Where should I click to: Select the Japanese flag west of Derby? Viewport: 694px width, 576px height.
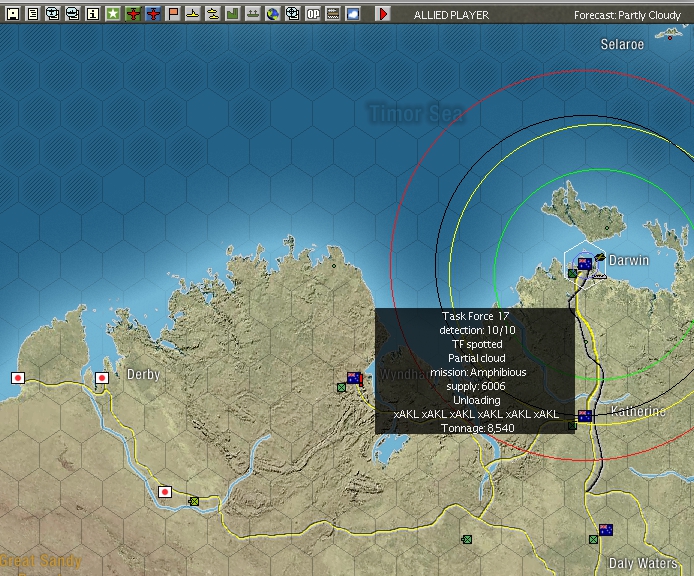(x=18, y=378)
